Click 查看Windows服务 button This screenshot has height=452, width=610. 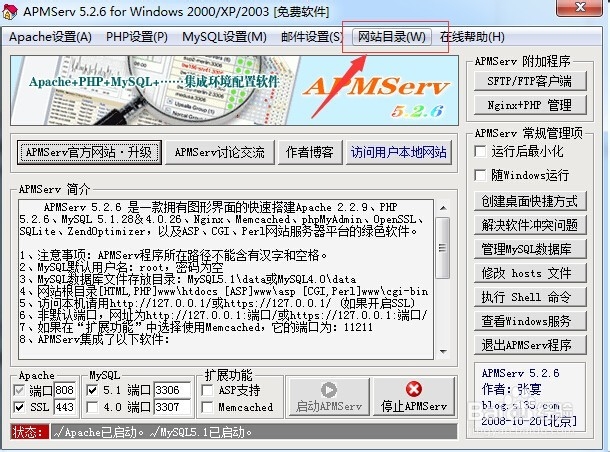pyautogui.click(x=530, y=321)
